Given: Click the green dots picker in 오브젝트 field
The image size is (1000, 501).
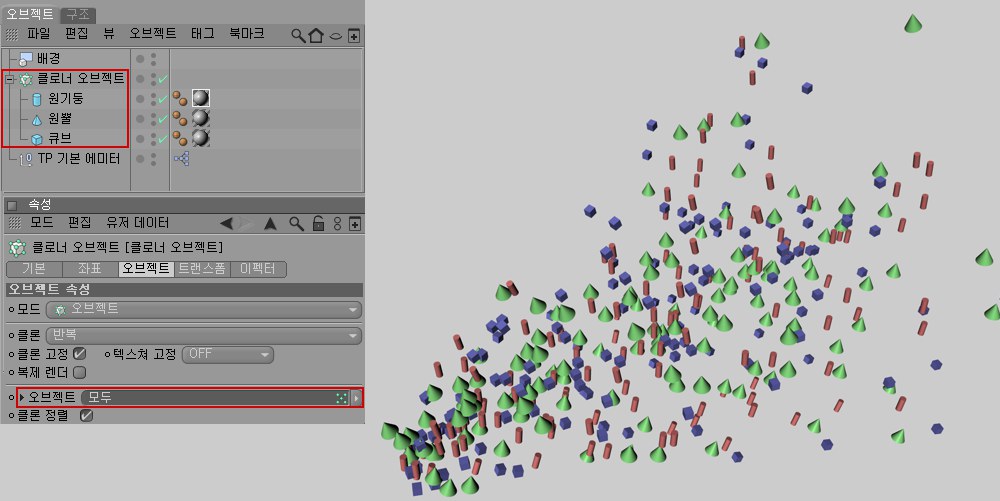Looking at the screenshot, I should click(x=342, y=398).
